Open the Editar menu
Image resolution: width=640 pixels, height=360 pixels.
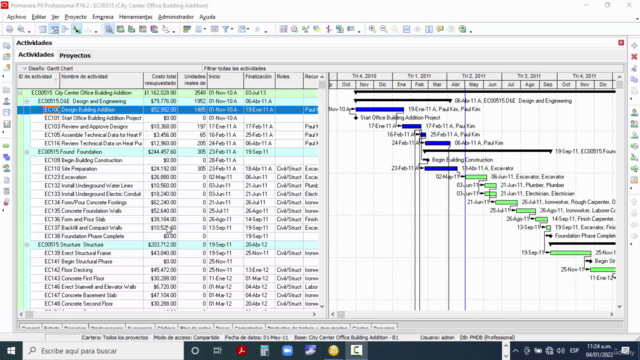(x=39, y=17)
